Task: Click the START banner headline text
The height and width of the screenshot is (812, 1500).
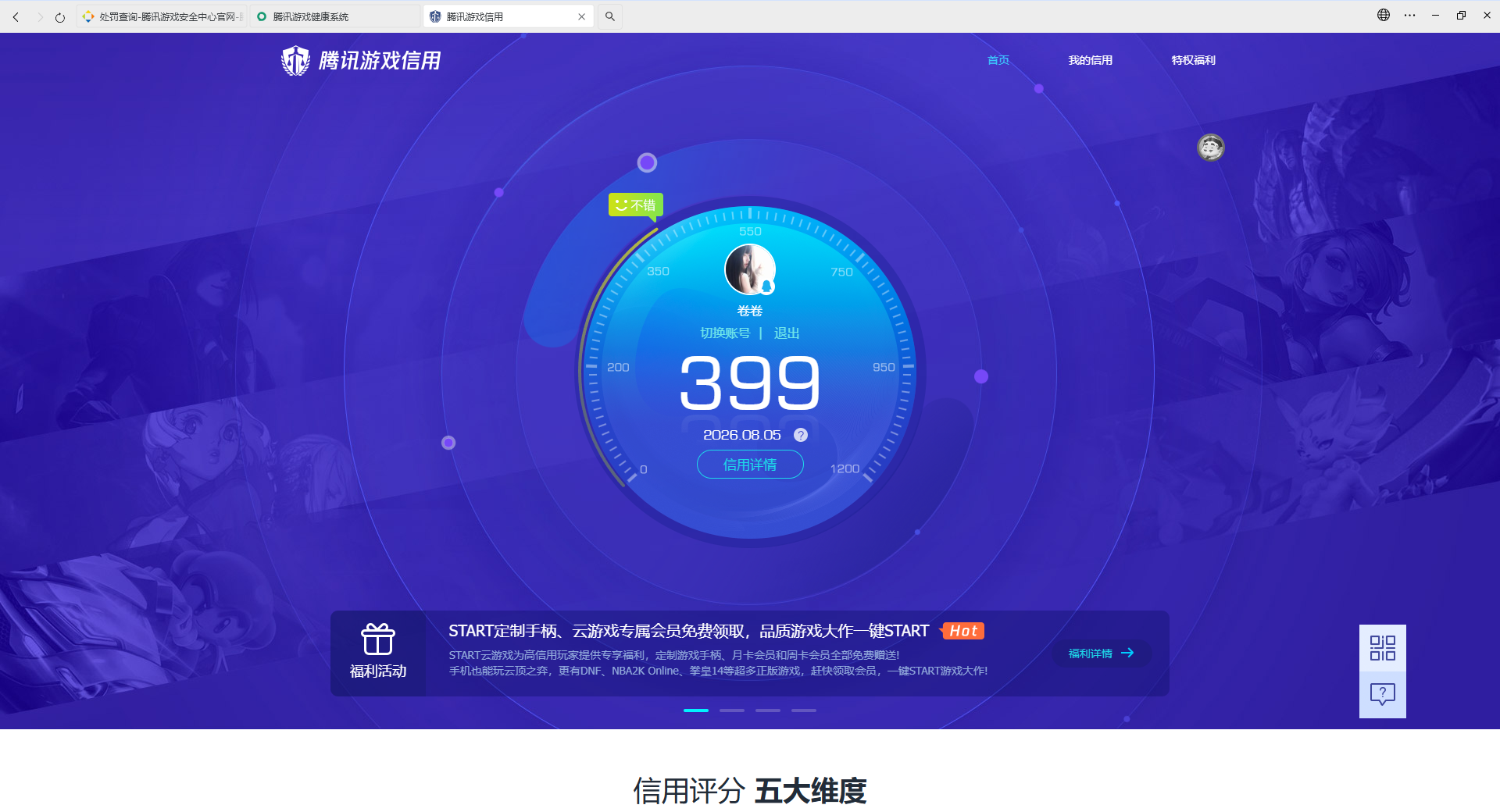Action: (688, 631)
